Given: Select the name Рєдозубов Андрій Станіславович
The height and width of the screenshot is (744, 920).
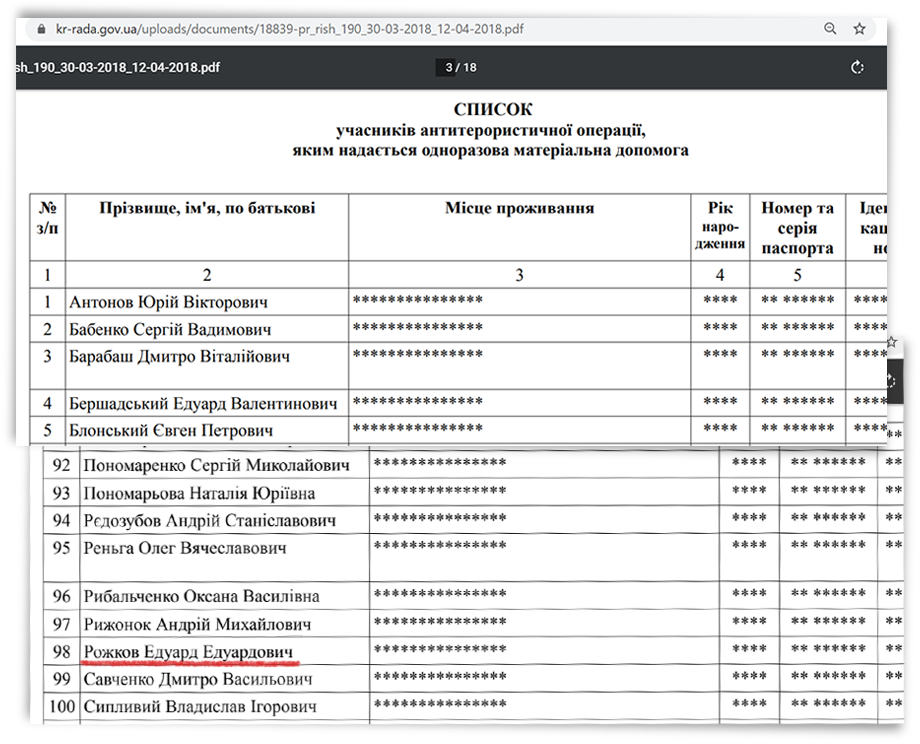Looking at the screenshot, I should [209, 520].
